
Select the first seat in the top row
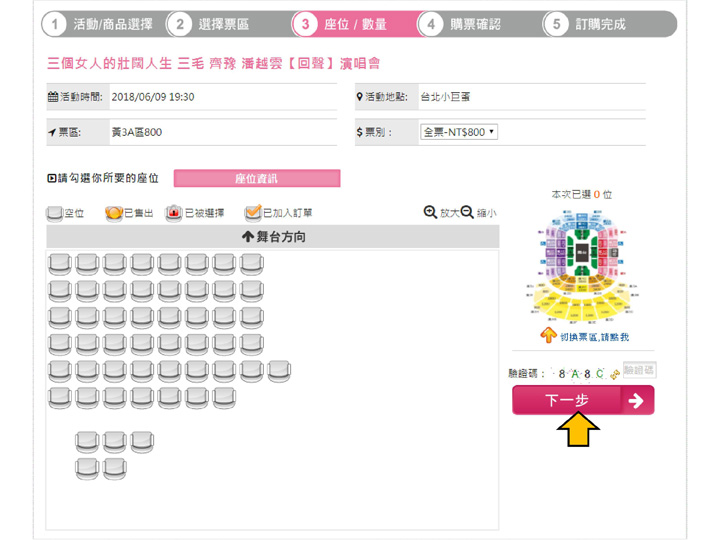click(60, 265)
